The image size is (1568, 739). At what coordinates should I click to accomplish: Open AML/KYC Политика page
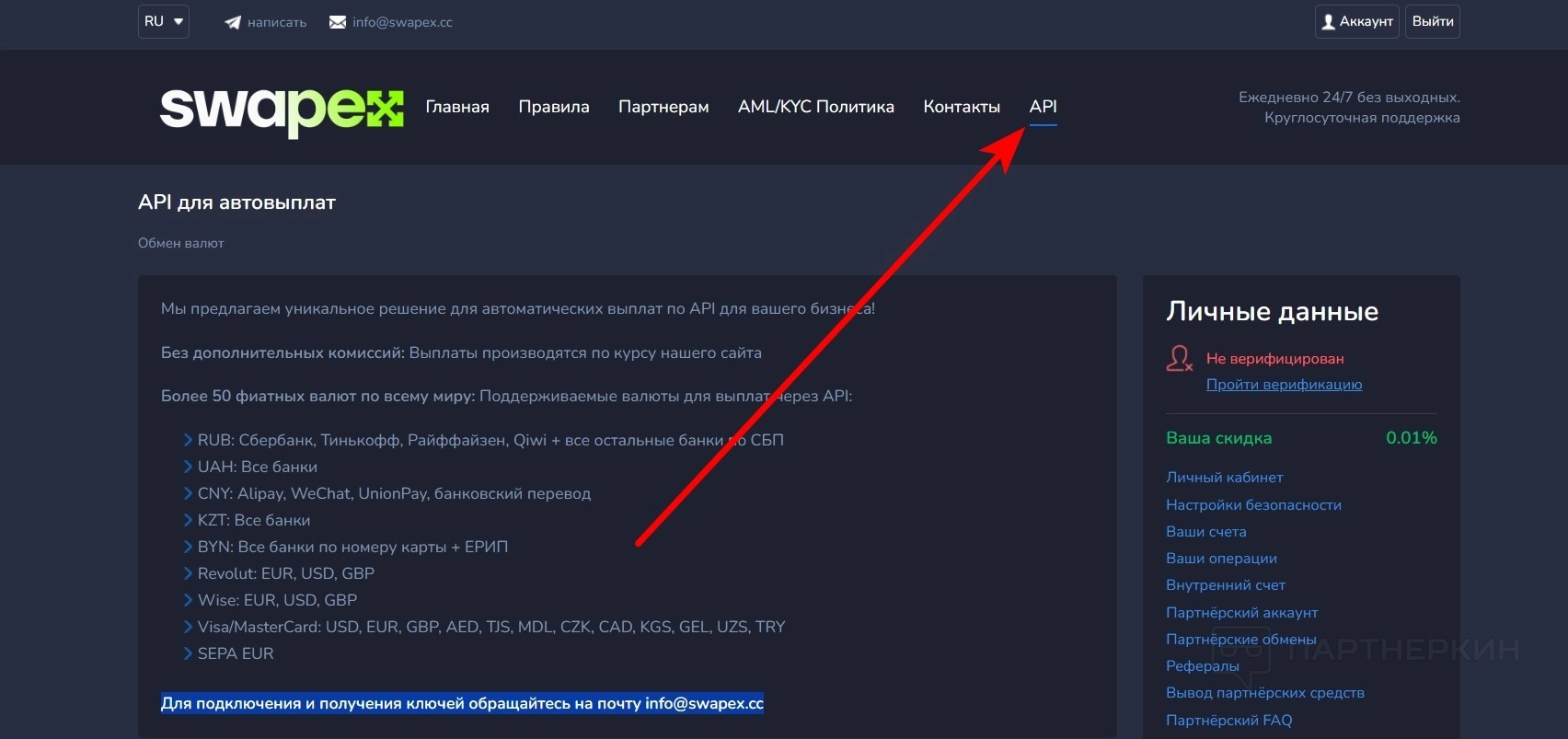tap(816, 107)
